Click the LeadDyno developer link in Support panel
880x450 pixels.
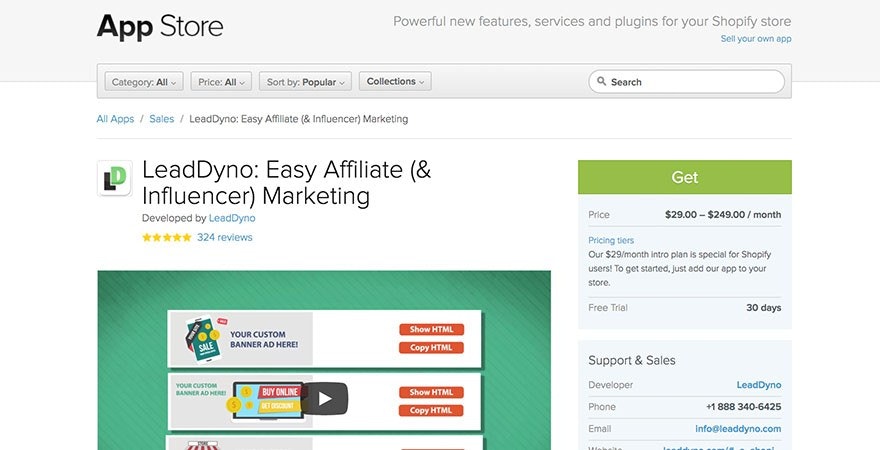758,385
